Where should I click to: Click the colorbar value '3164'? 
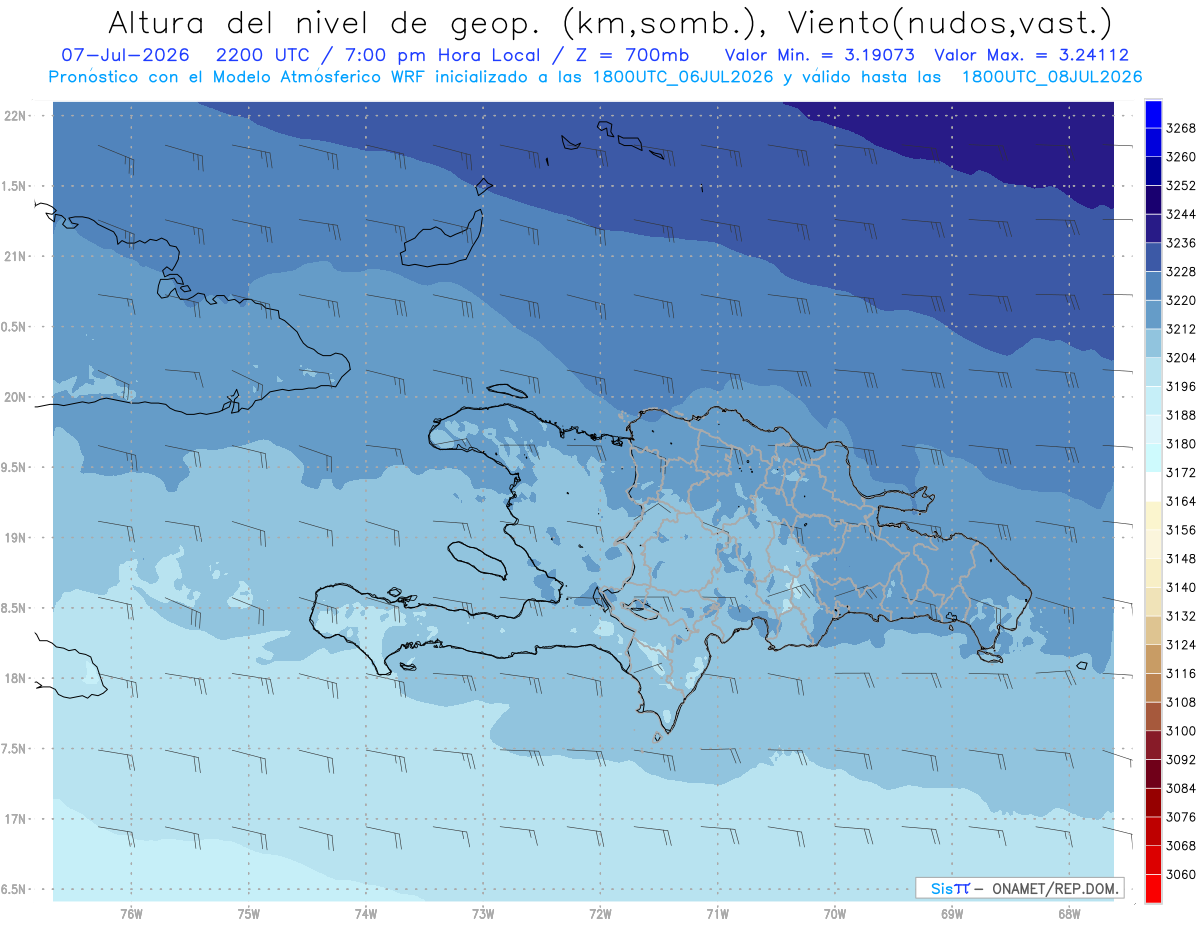pyautogui.click(x=1180, y=501)
